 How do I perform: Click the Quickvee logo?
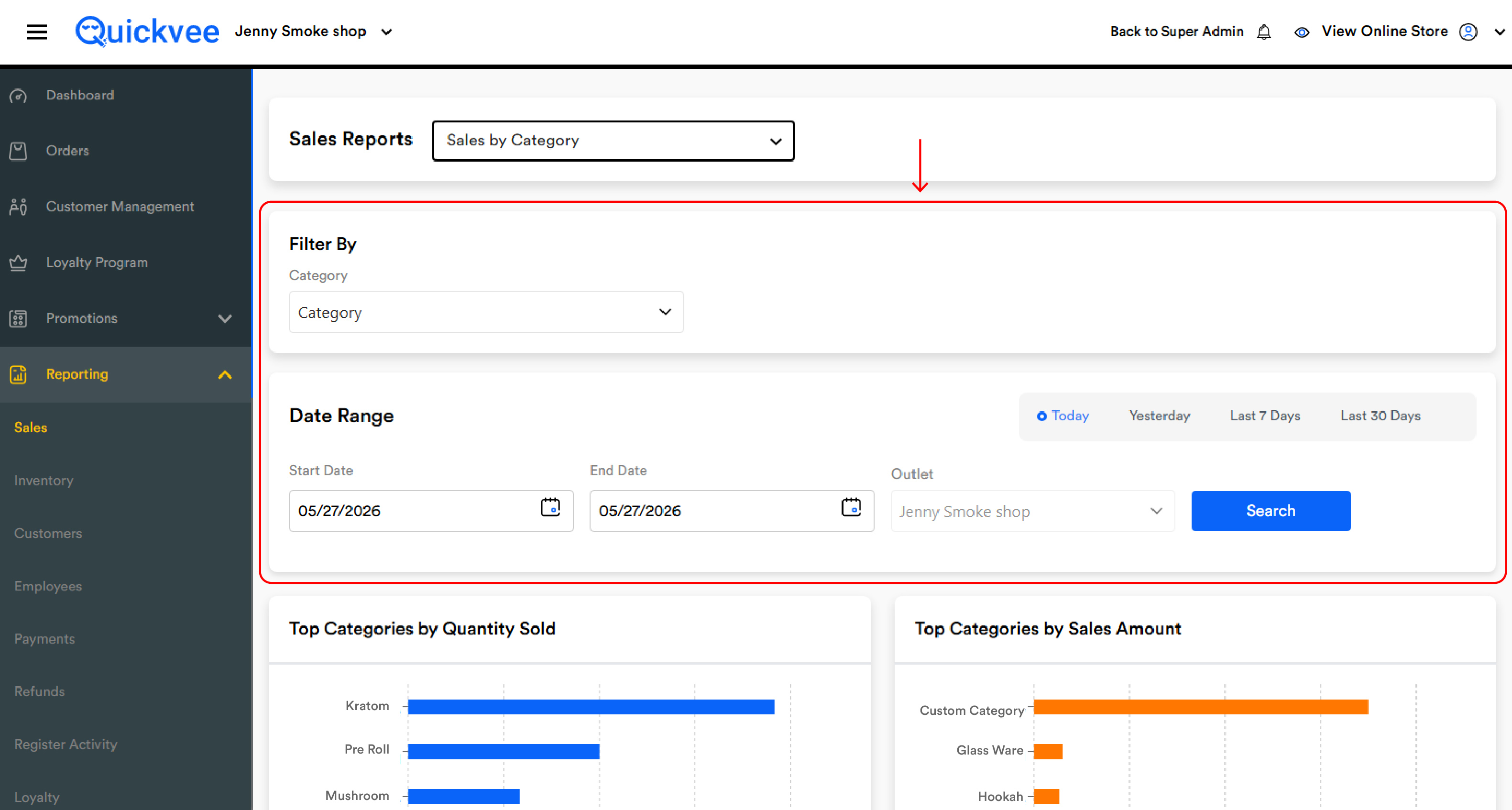[147, 31]
